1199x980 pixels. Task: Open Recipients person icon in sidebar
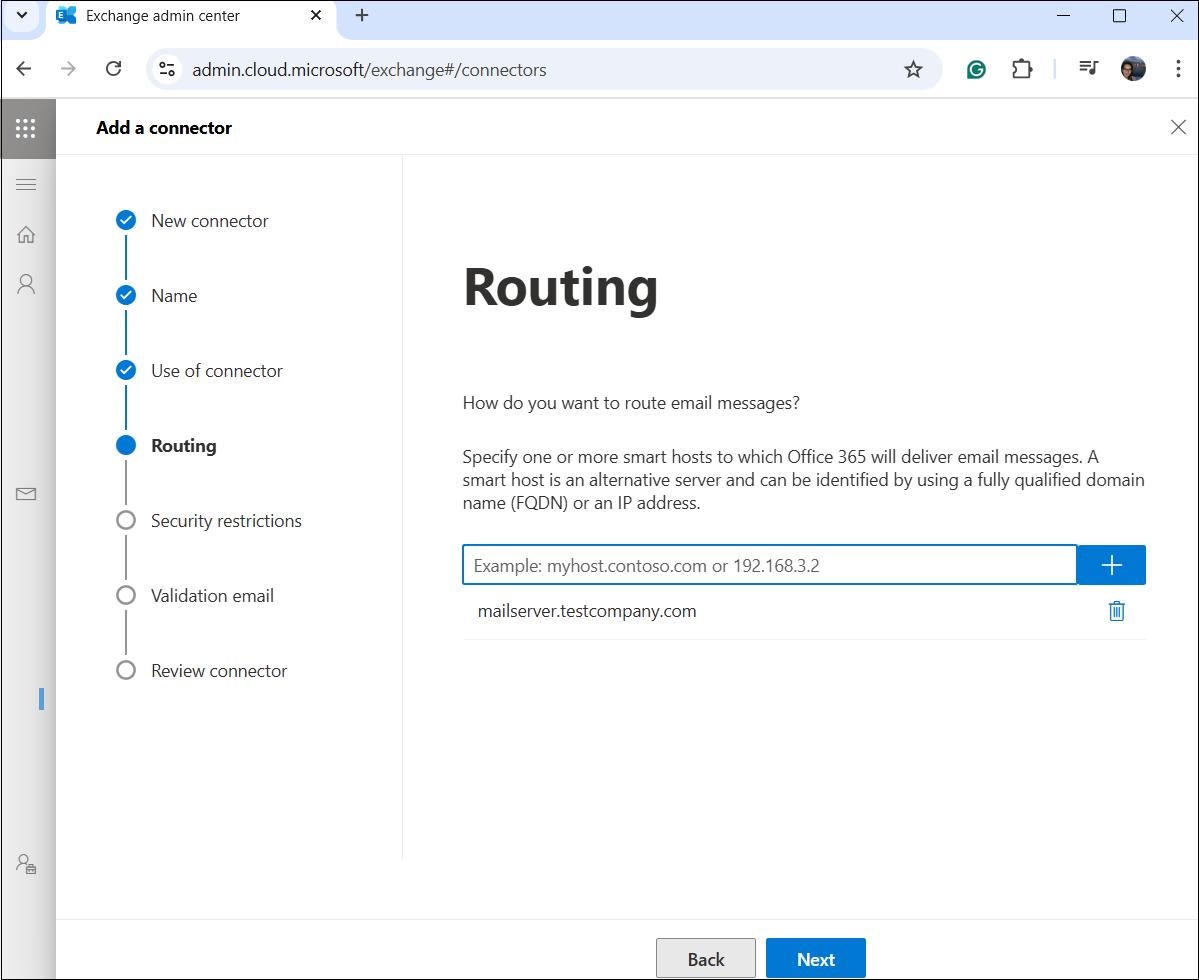(27, 284)
